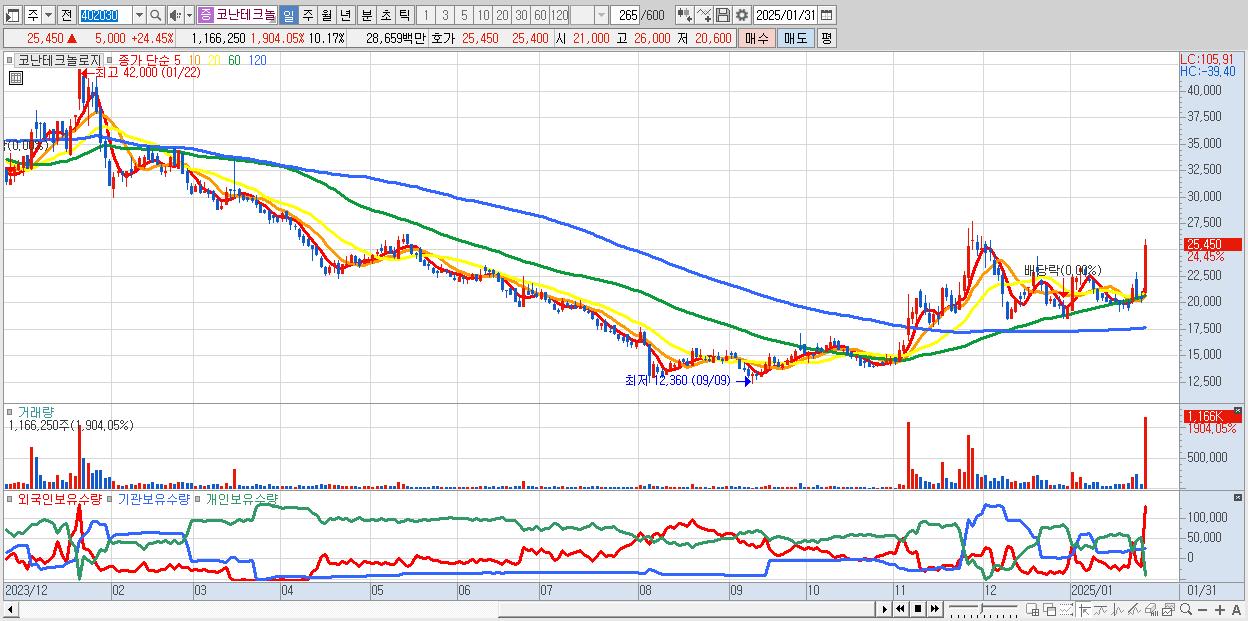The image size is (1248, 621).
Task: Click the play button in bottom bar
Action: point(885,609)
